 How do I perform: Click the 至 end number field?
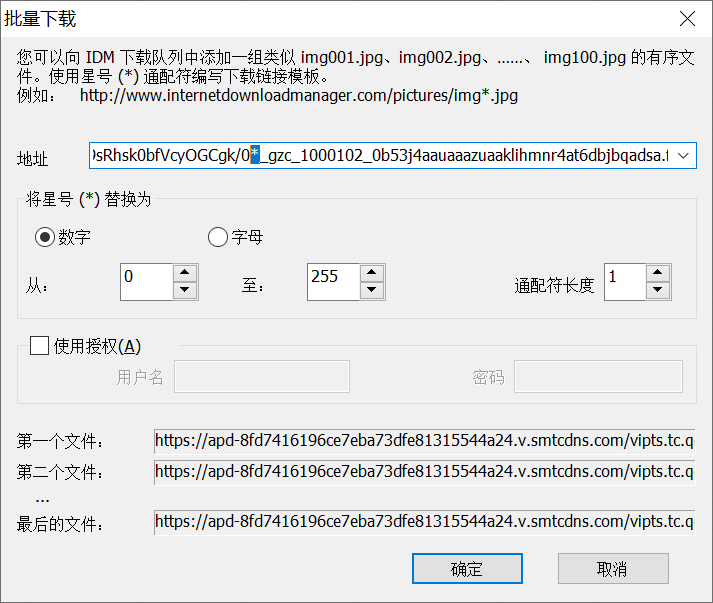click(x=332, y=281)
